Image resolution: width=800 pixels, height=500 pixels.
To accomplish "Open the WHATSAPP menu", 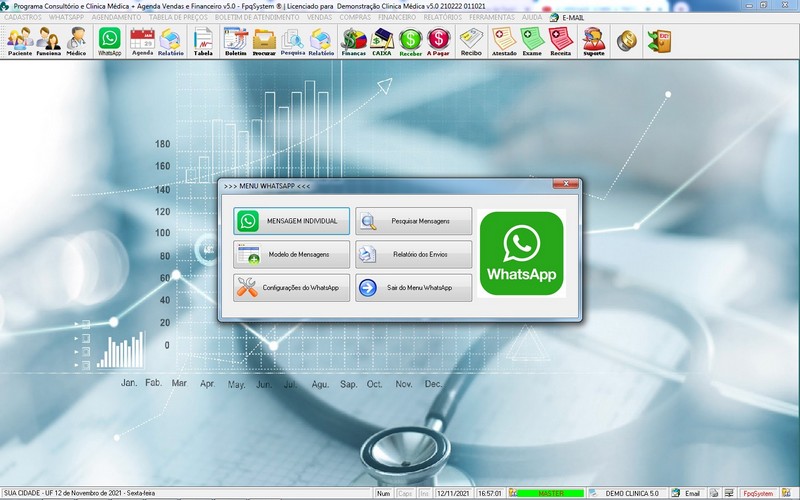I will click(x=66, y=17).
